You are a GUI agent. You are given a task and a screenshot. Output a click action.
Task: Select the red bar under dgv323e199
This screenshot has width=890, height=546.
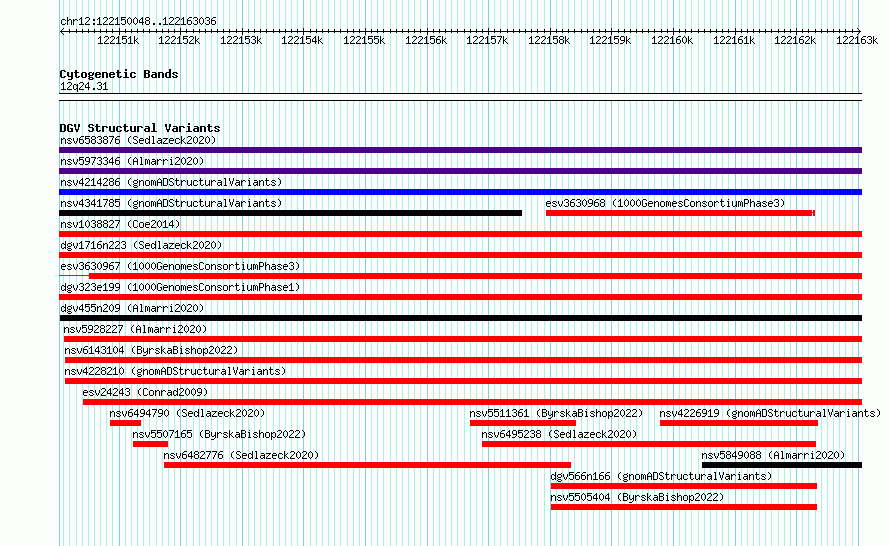click(460, 297)
